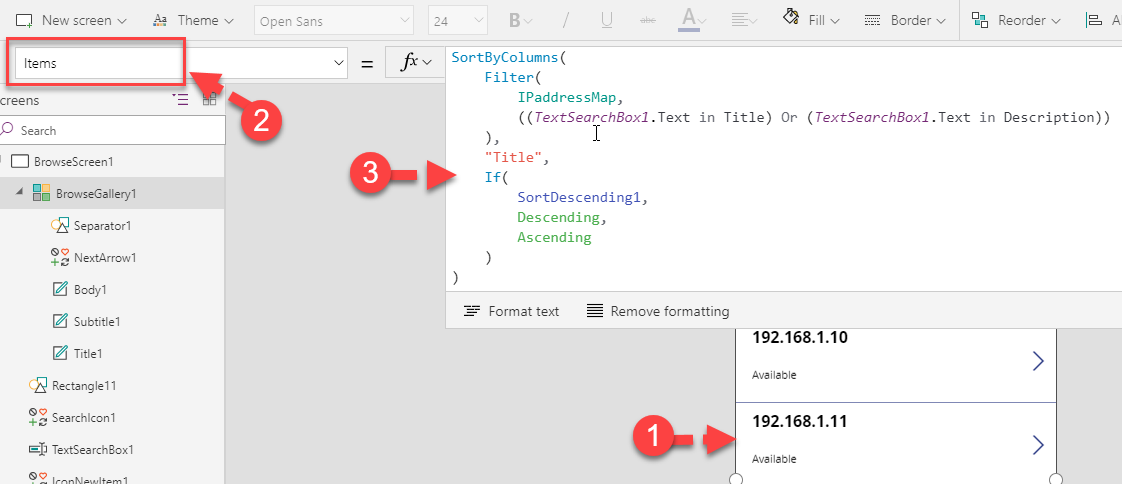Click the SearchIcon1 icon-type icon
Viewport: 1122px width, 484px height.
click(38, 417)
